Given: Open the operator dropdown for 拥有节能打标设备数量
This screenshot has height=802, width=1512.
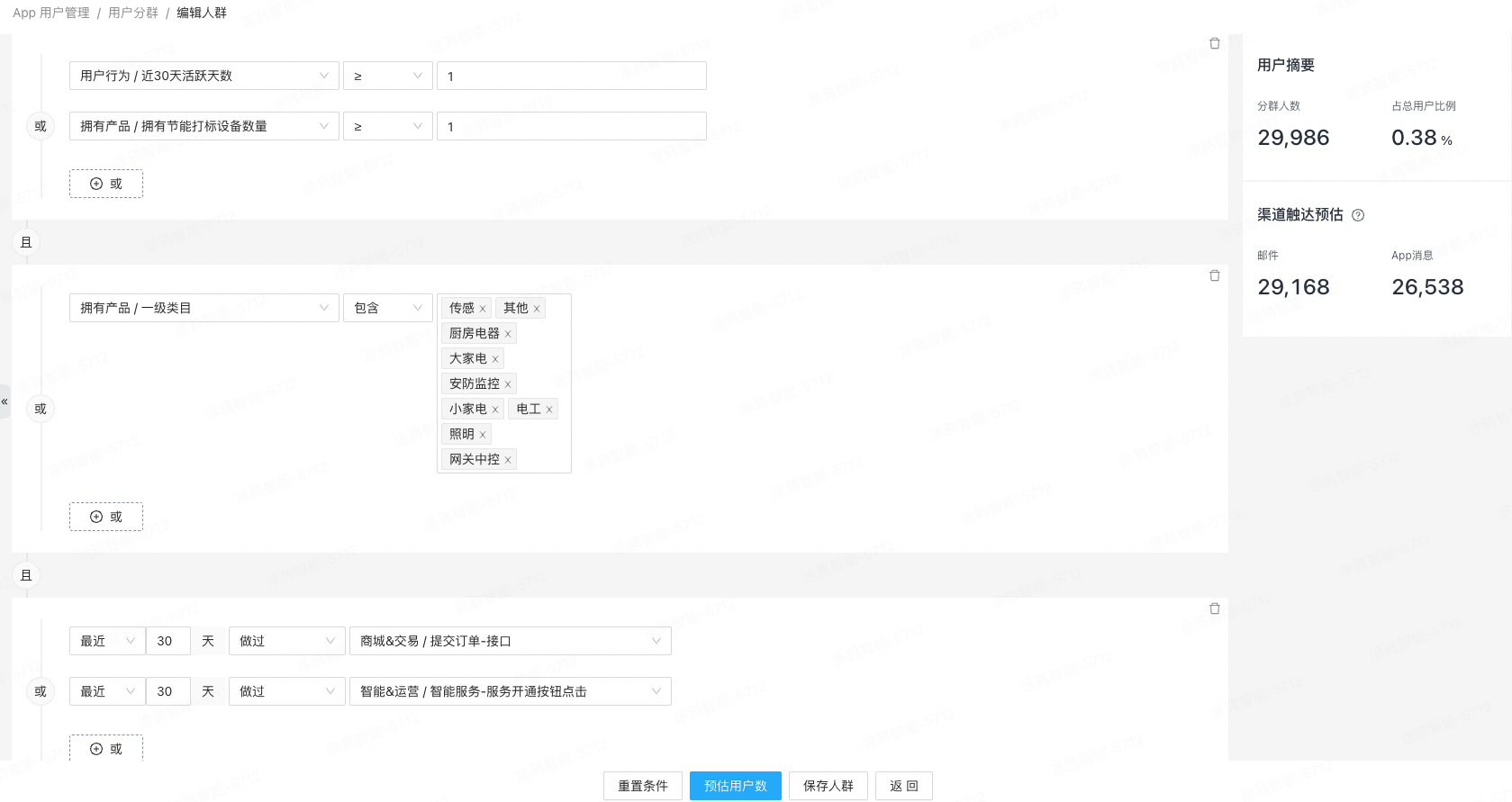Looking at the screenshot, I should 388,126.
